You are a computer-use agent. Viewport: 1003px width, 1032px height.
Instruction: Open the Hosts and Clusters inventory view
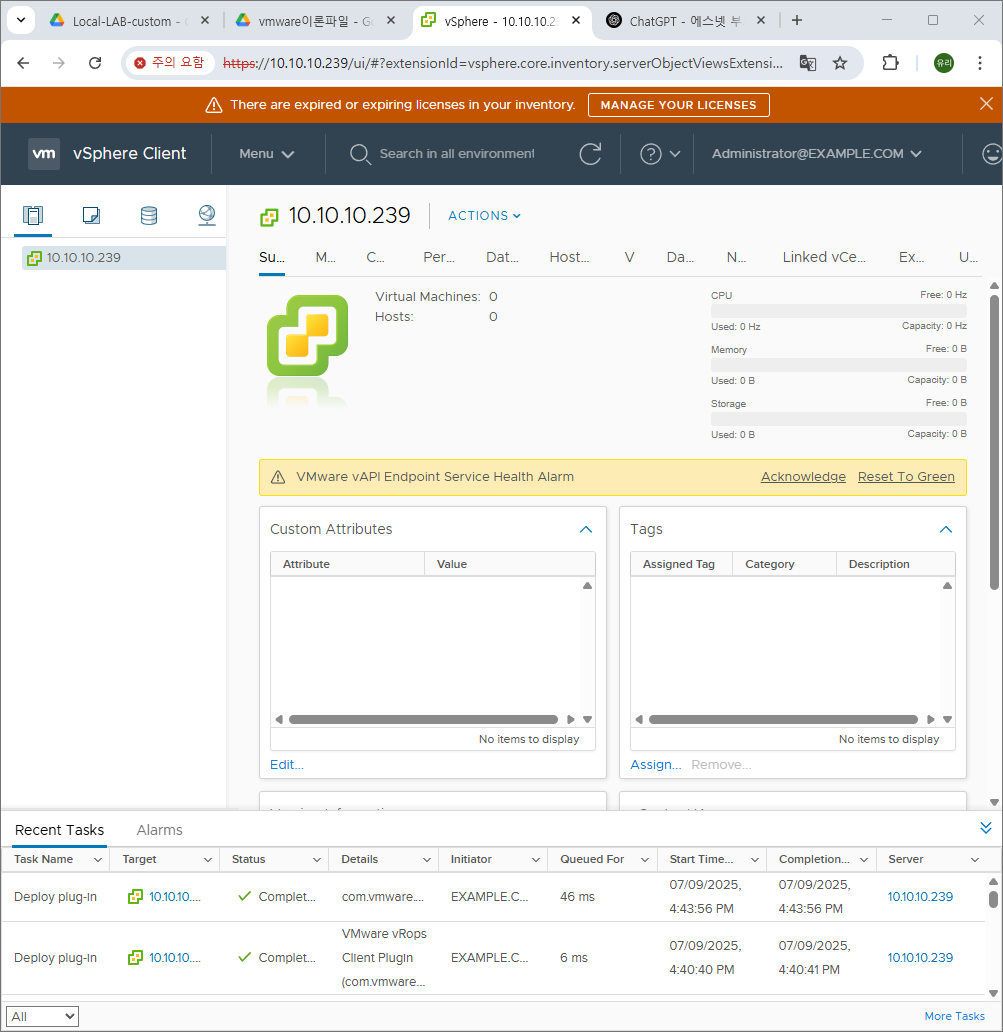pos(32,215)
